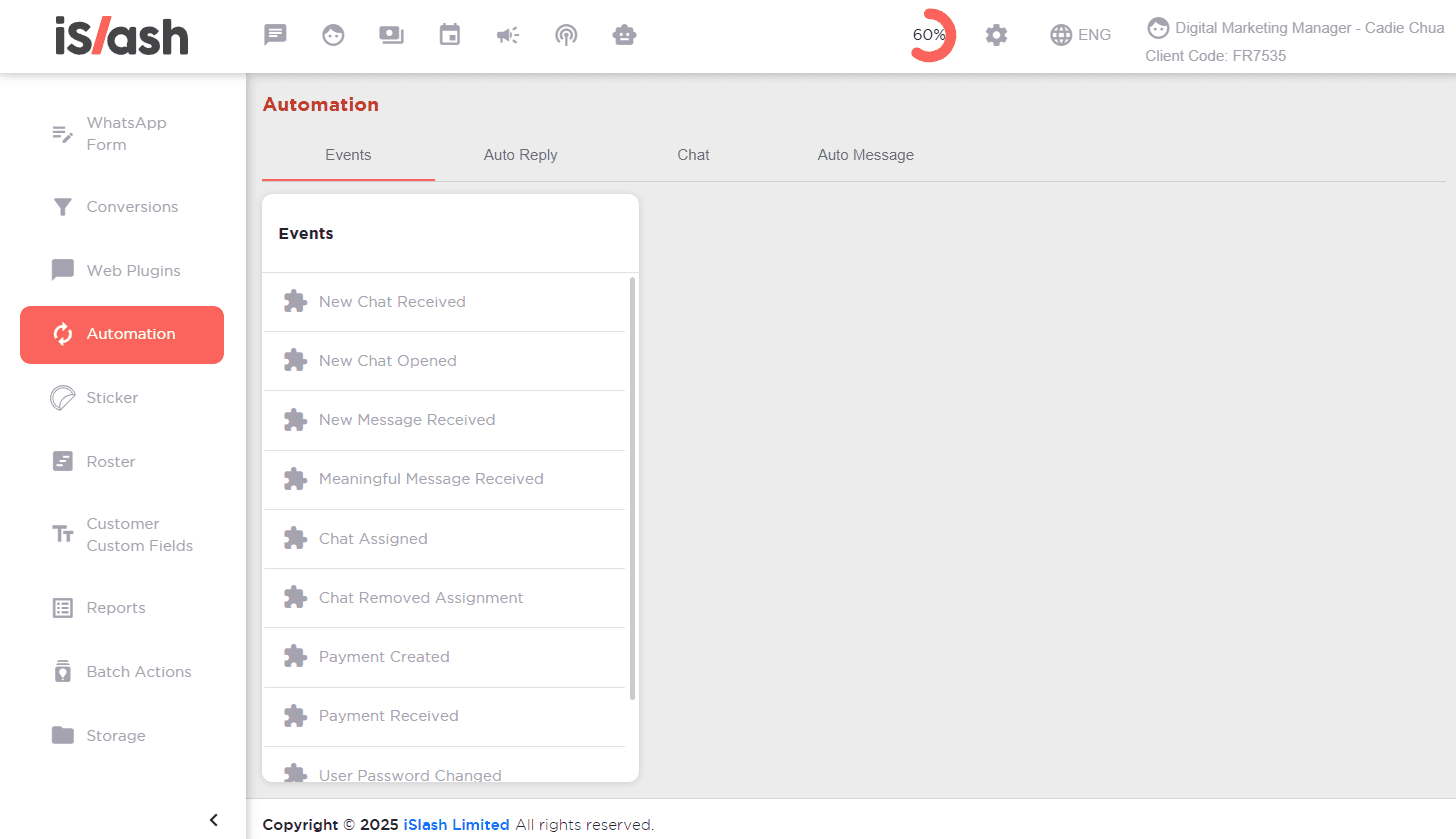The image size is (1456, 839).
Task: Select Automation in the sidebar
Action: [x=122, y=335]
